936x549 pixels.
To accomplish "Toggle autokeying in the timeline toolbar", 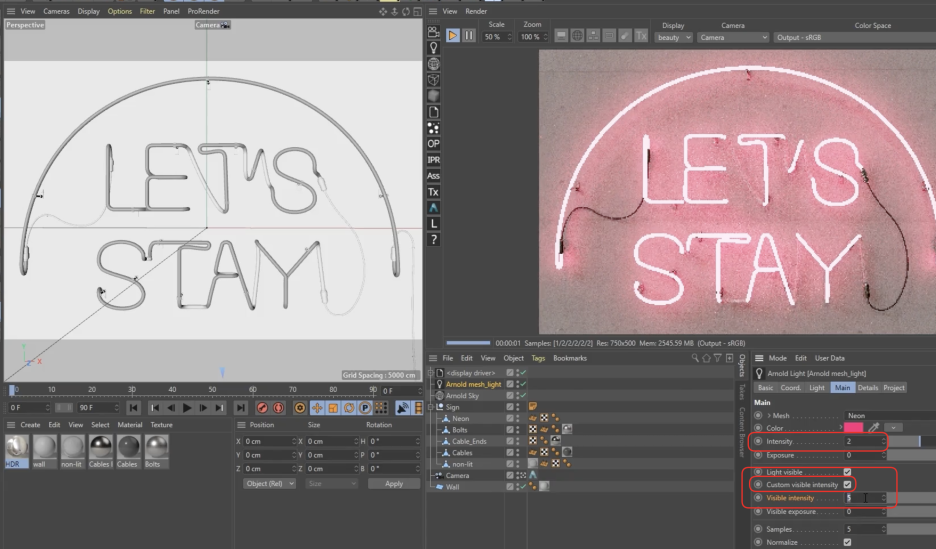I will click(278, 408).
